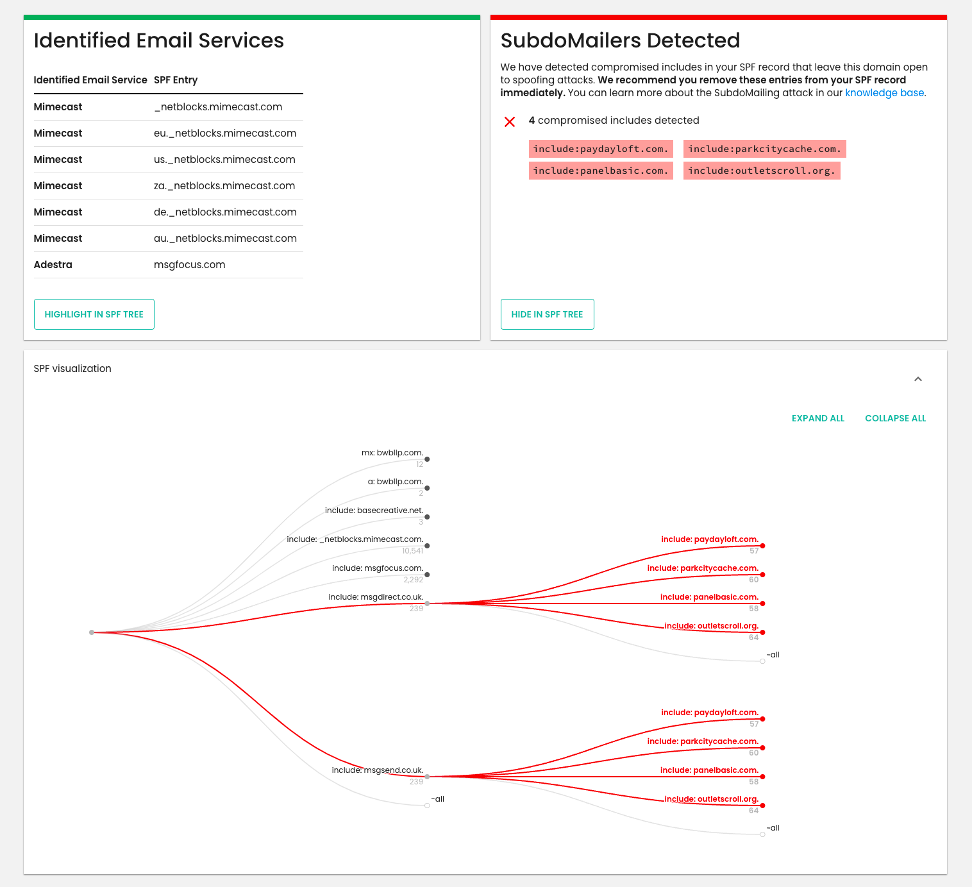Click the root node of SPF tree
The height and width of the screenshot is (888, 972).
(91, 632)
